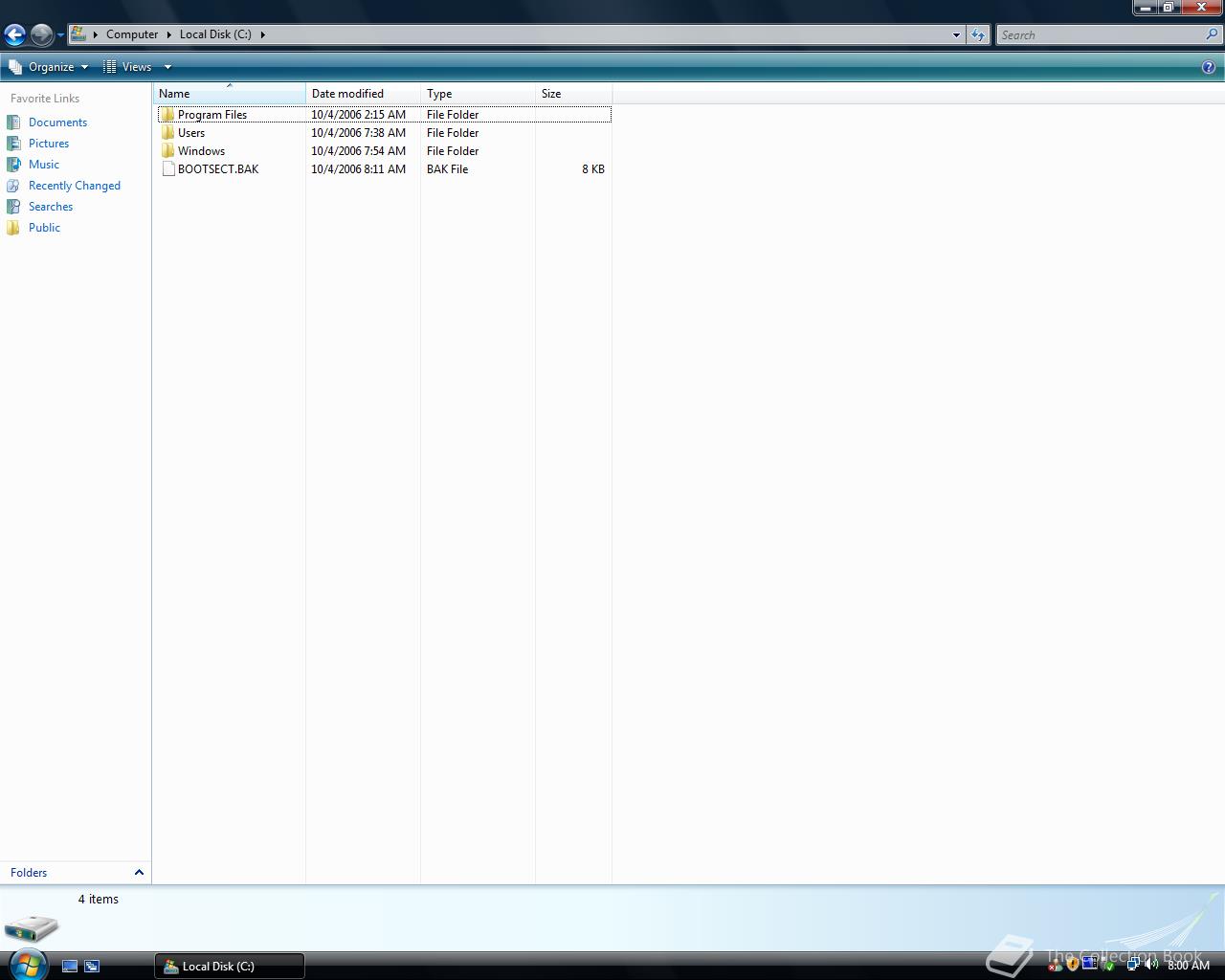Click the drive icon in details pane
1225x980 pixels.
click(32, 927)
